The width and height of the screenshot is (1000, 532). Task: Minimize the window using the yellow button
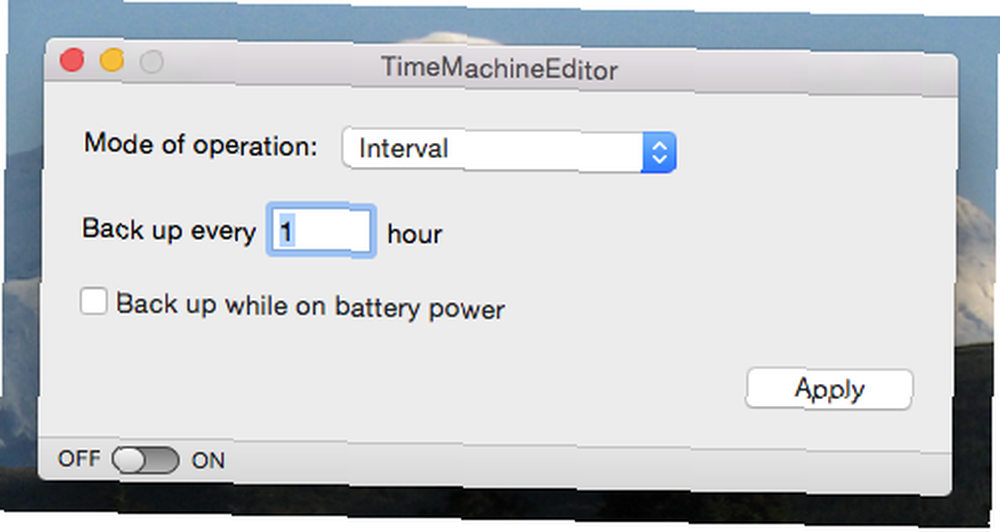click(112, 60)
